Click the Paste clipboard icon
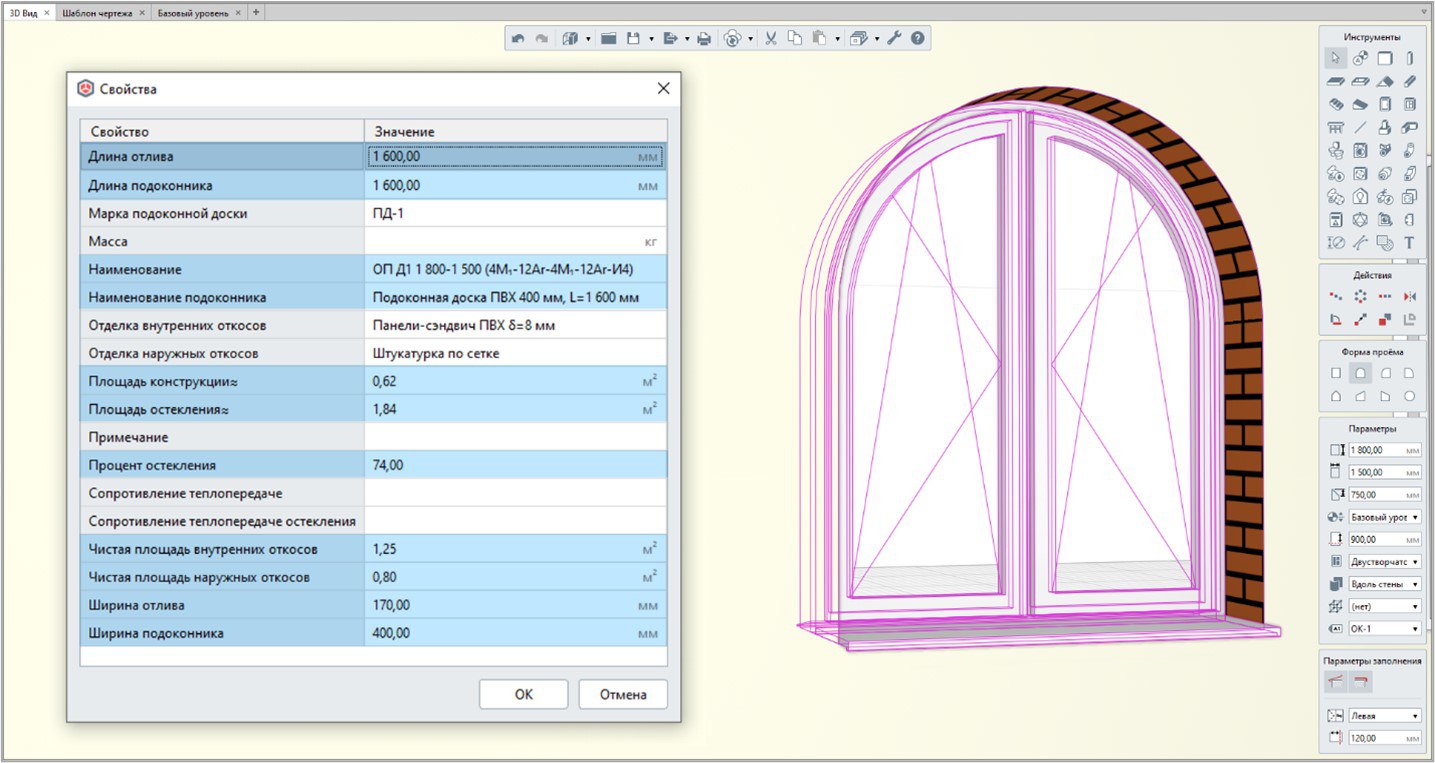Screen dimensions: 1435x763 [x=819, y=38]
